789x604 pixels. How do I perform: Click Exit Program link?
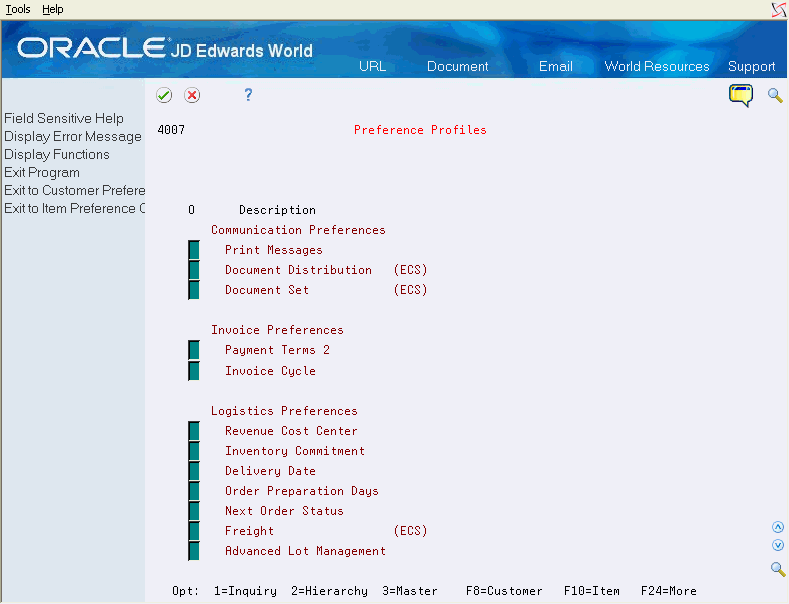pyautogui.click(x=42, y=173)
